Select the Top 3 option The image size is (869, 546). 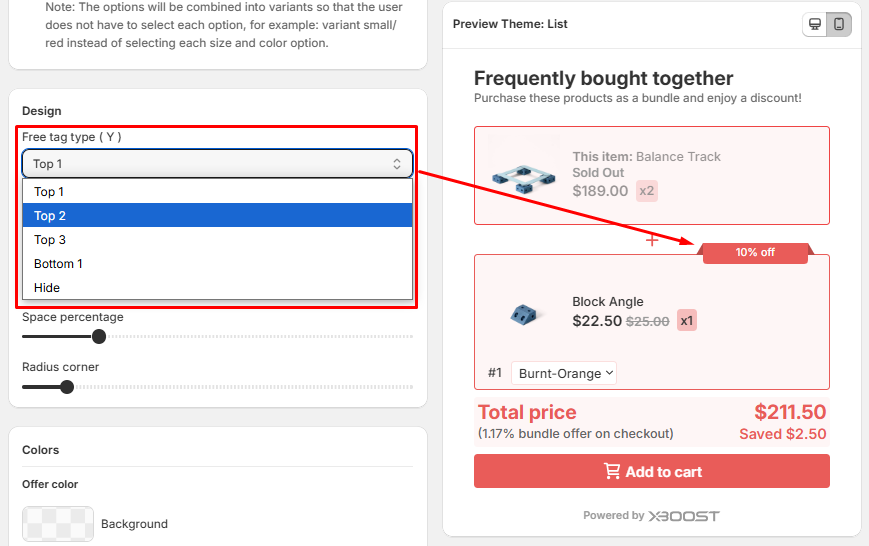click(x=50, y=240)
